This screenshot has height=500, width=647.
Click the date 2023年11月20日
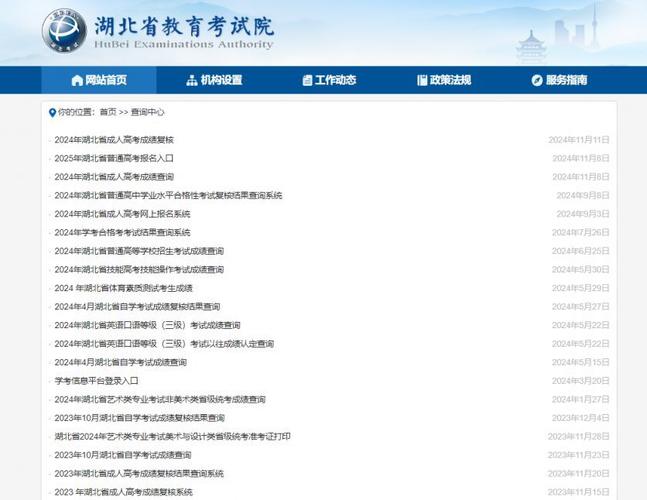[579, 474]
